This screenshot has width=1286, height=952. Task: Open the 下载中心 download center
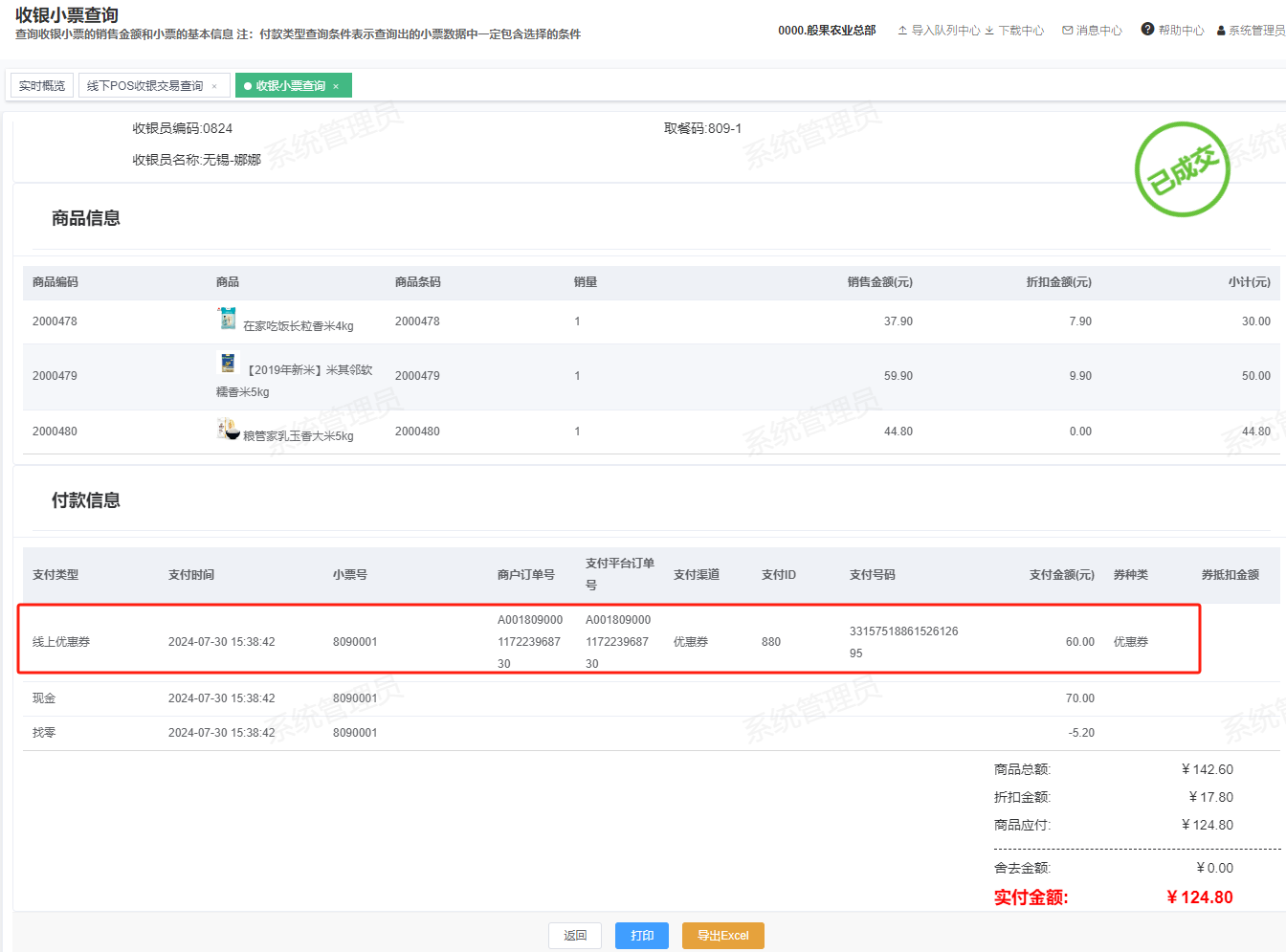click(1014, 31)
